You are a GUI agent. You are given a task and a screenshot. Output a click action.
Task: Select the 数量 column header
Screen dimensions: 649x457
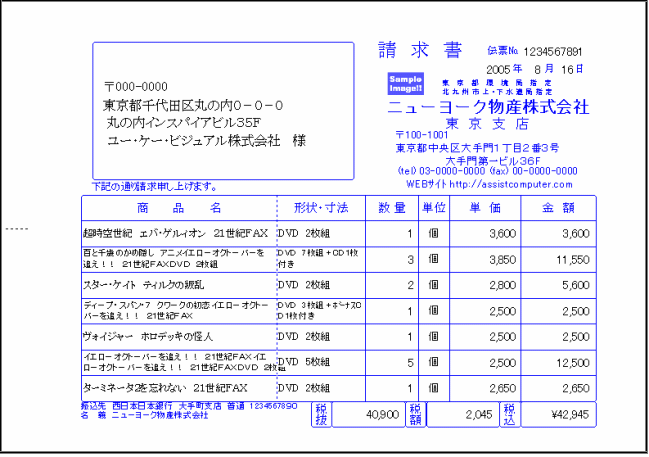392,208
